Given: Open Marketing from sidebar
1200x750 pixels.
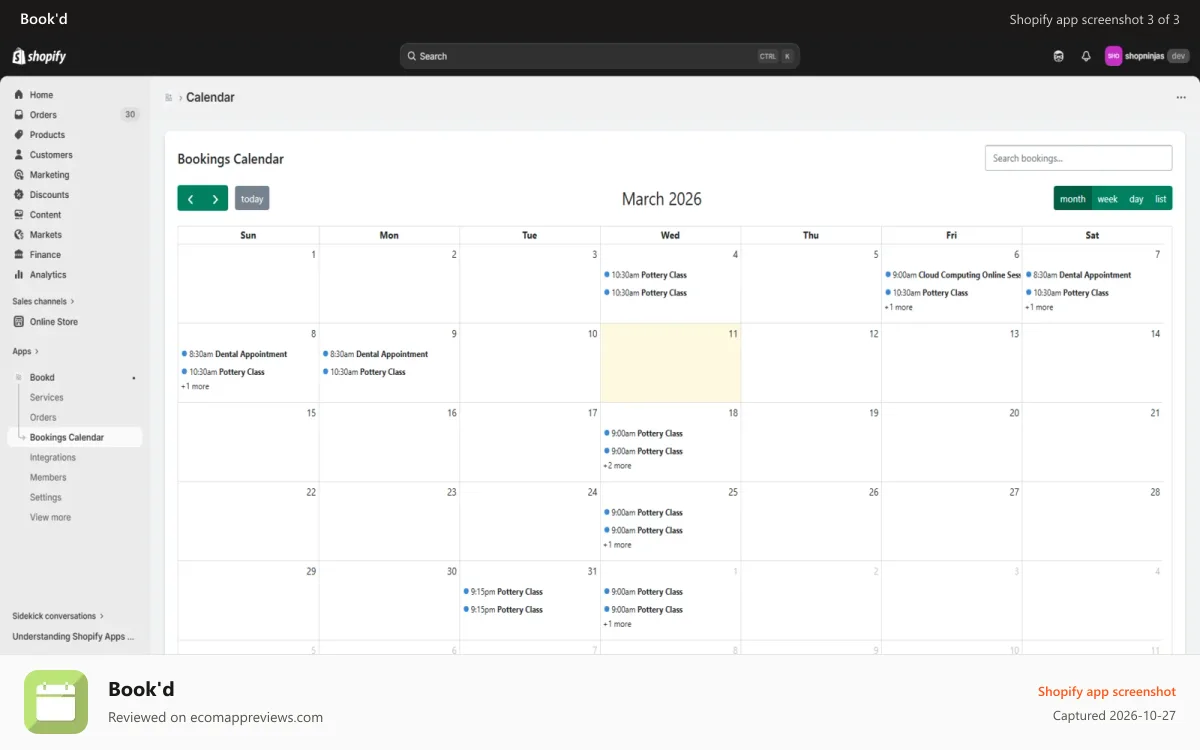Looking at the screenshot, I should click(49, 175).
